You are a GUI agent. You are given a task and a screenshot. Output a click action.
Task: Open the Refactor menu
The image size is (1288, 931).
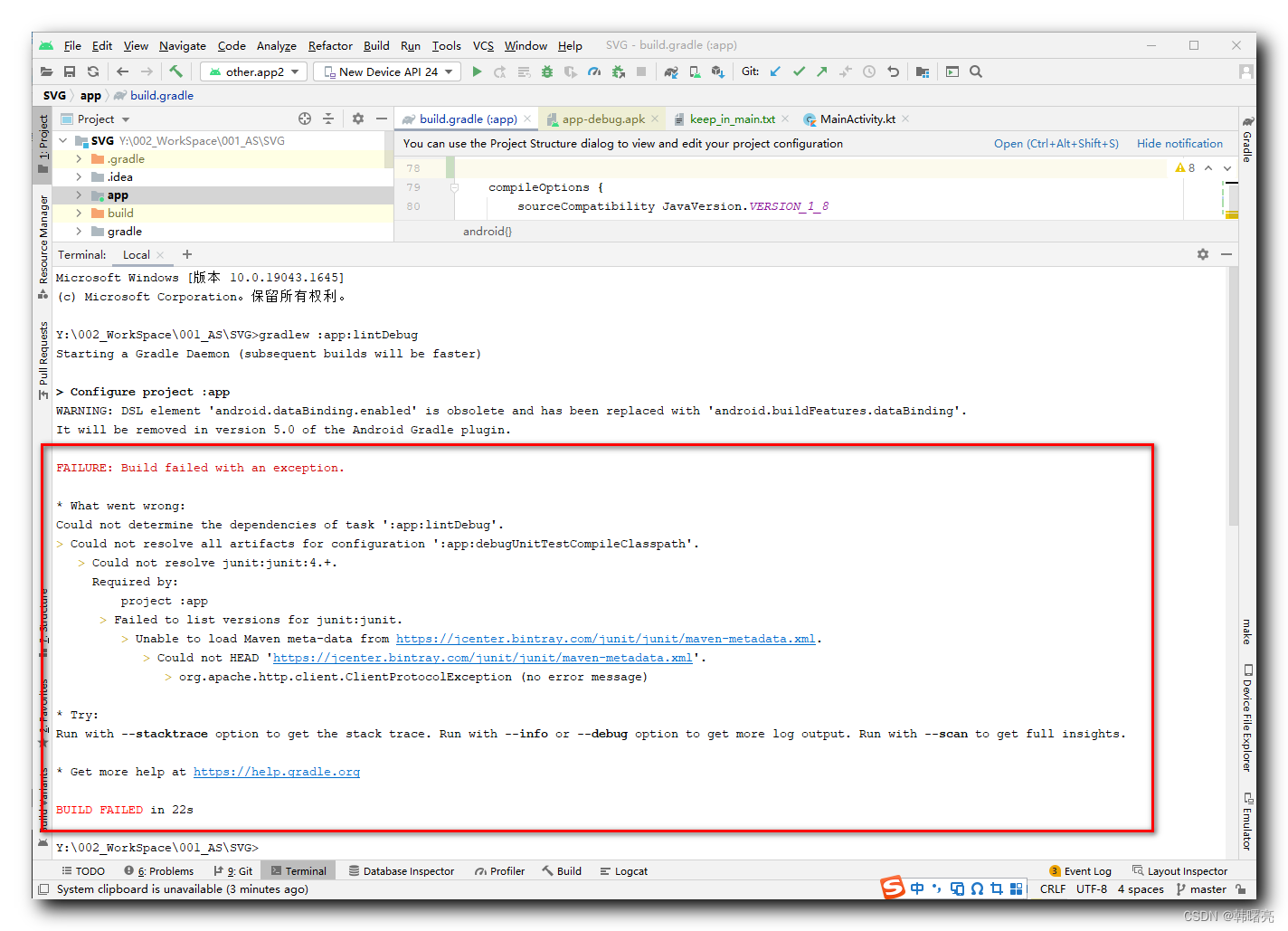click(330, 45)
